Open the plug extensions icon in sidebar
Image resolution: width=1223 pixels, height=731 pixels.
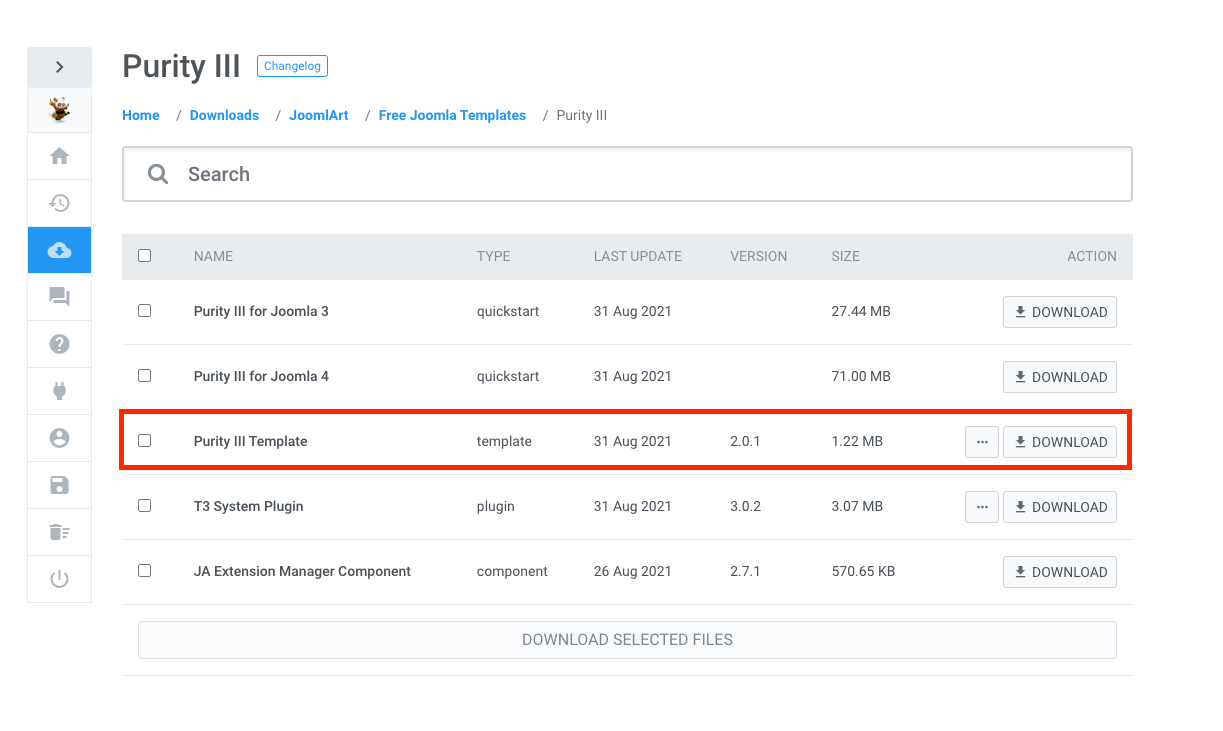point(59,391)
